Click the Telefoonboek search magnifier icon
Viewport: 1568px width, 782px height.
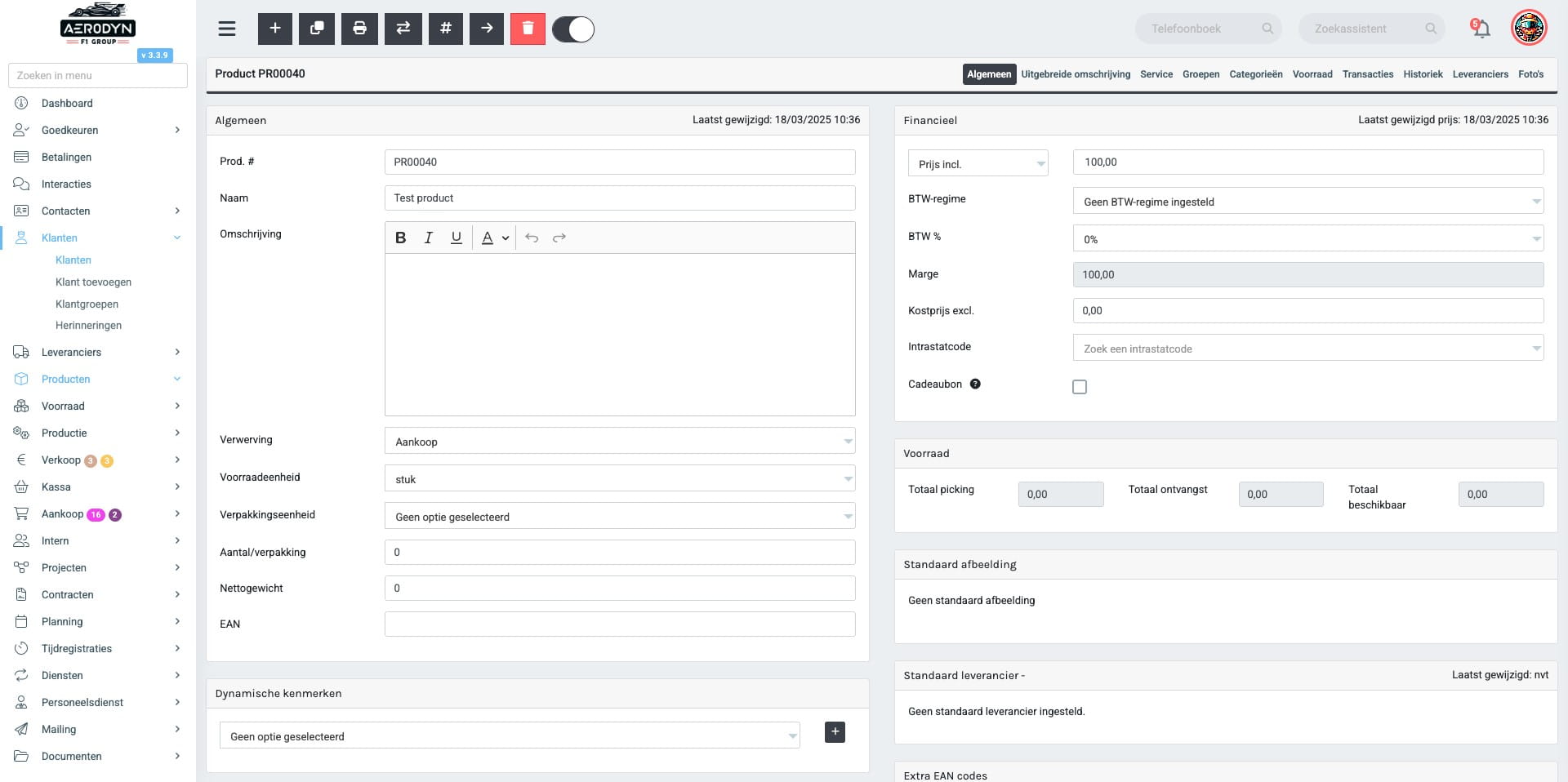click(x=1267, y=29)
